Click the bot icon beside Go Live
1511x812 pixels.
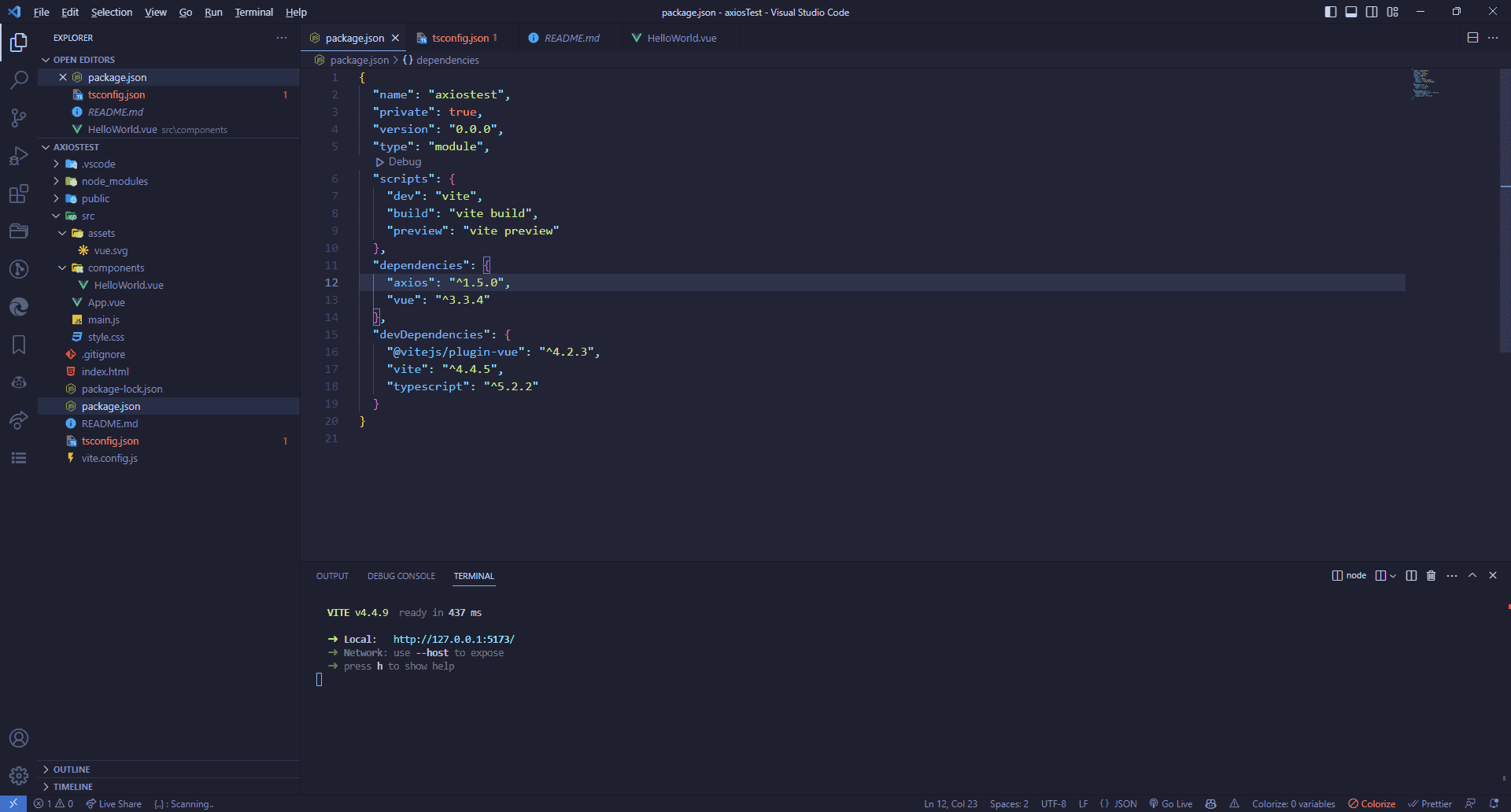pos(1211,803)
